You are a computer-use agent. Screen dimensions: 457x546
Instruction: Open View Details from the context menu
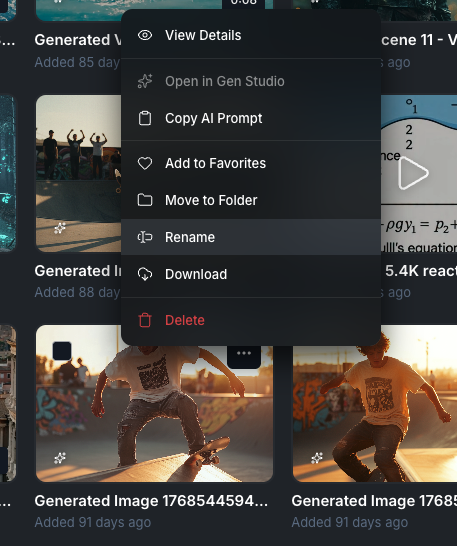251,35
